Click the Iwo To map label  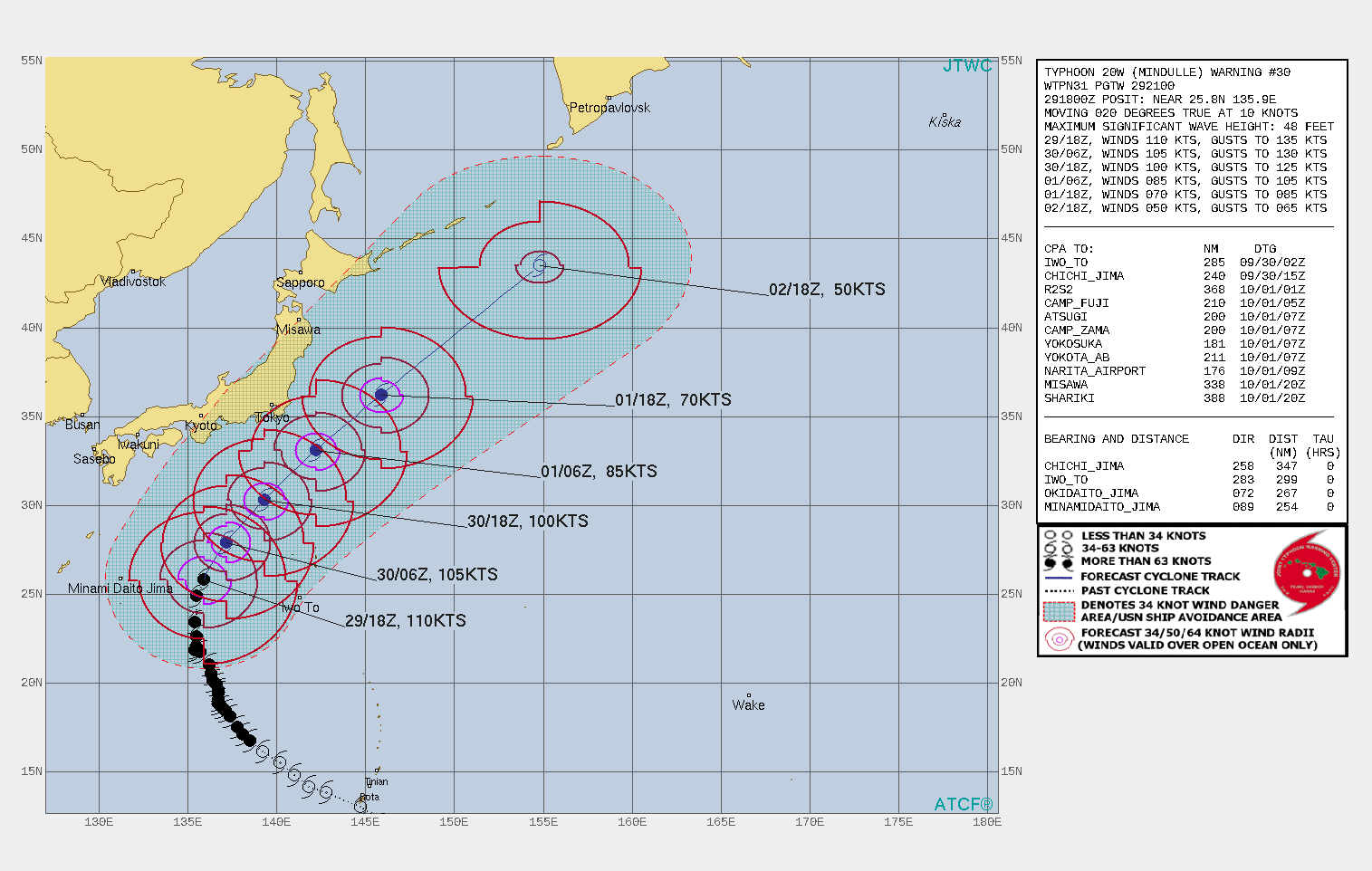(x=300, y=608)
